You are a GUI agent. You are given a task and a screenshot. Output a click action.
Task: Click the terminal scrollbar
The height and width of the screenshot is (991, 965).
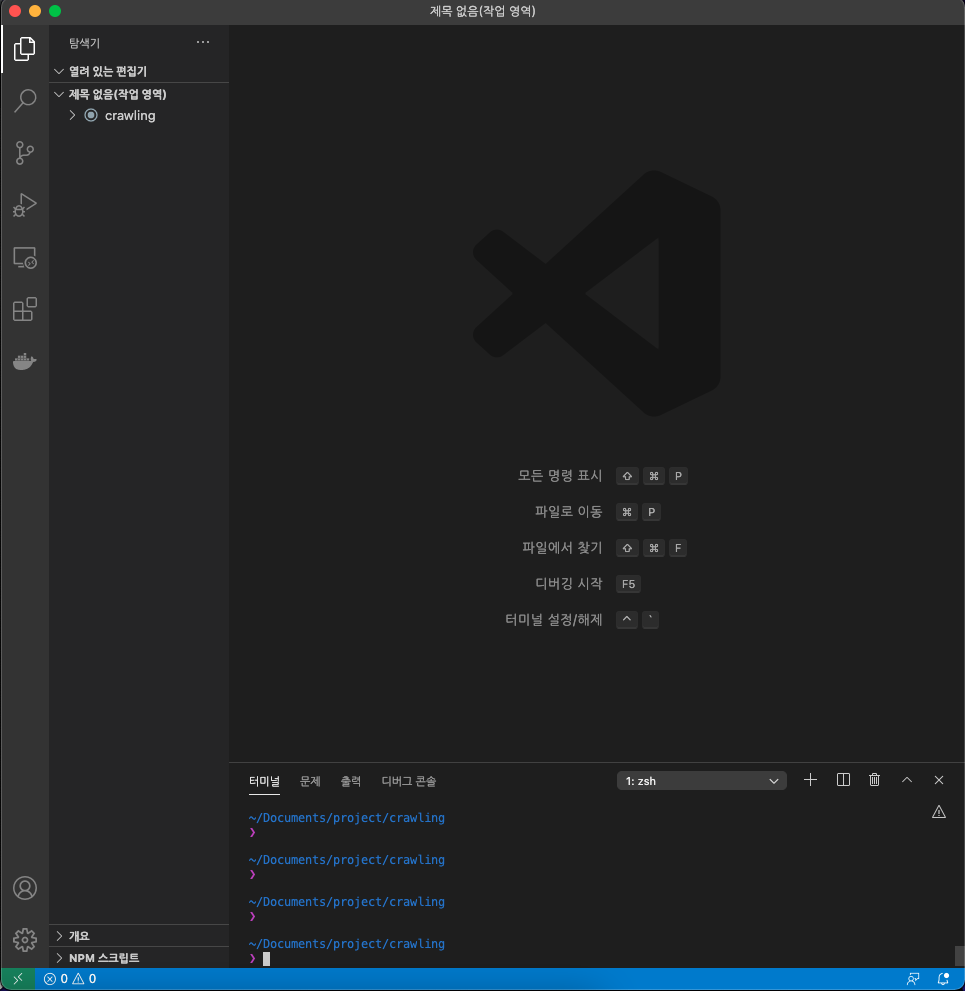click(959, 956)
